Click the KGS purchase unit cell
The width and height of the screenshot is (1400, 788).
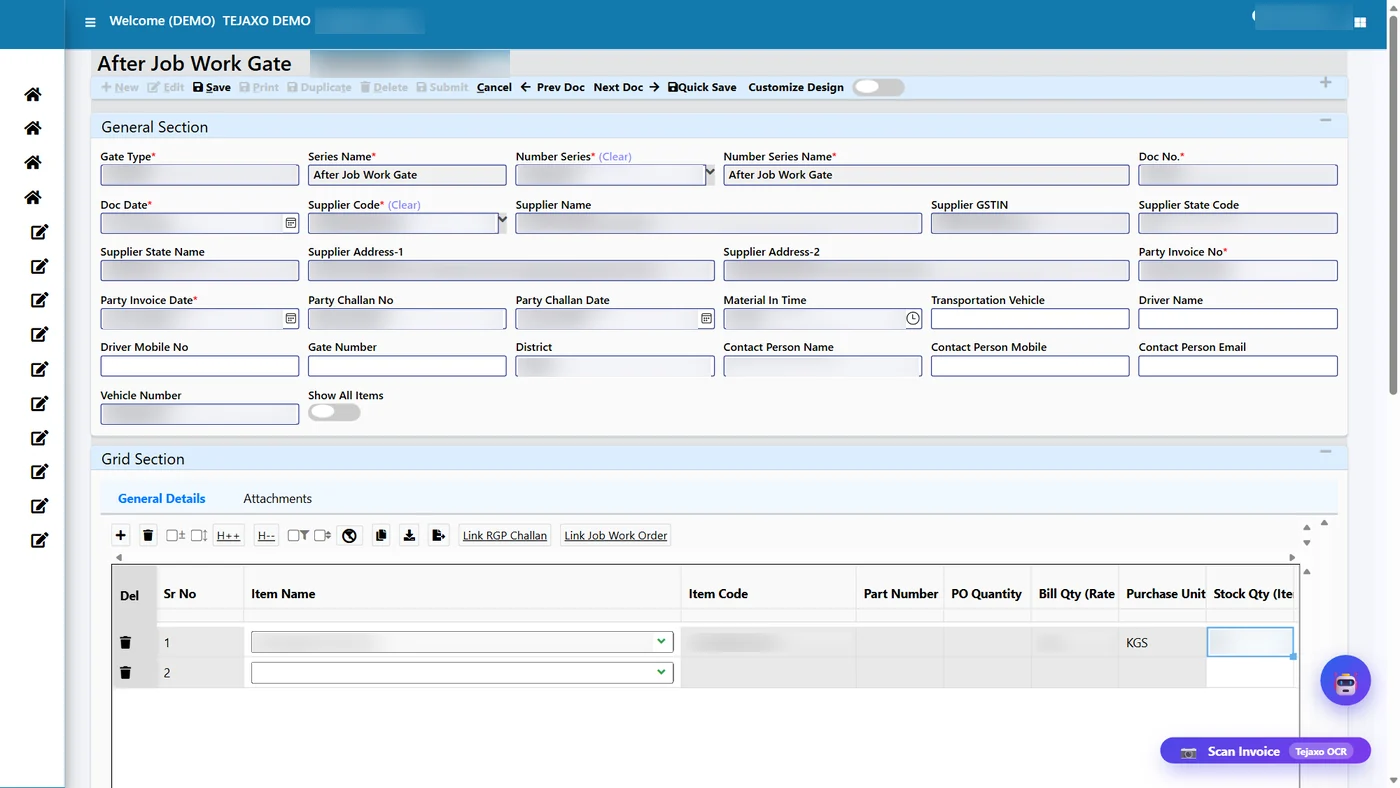pyautogui.click(x=1162, y=642)
